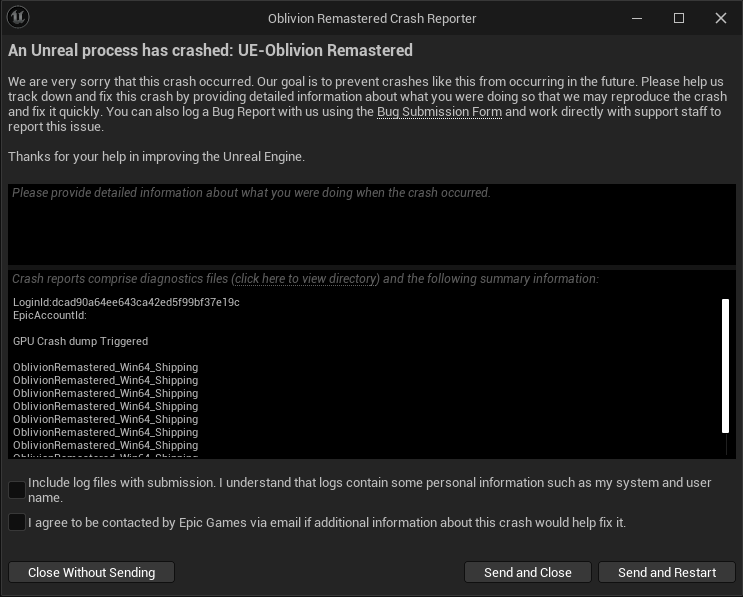Click the Unreal Engine logo icon
Image resolution: width=743 pixels, height=597 pixels.
tap(18, 18)
